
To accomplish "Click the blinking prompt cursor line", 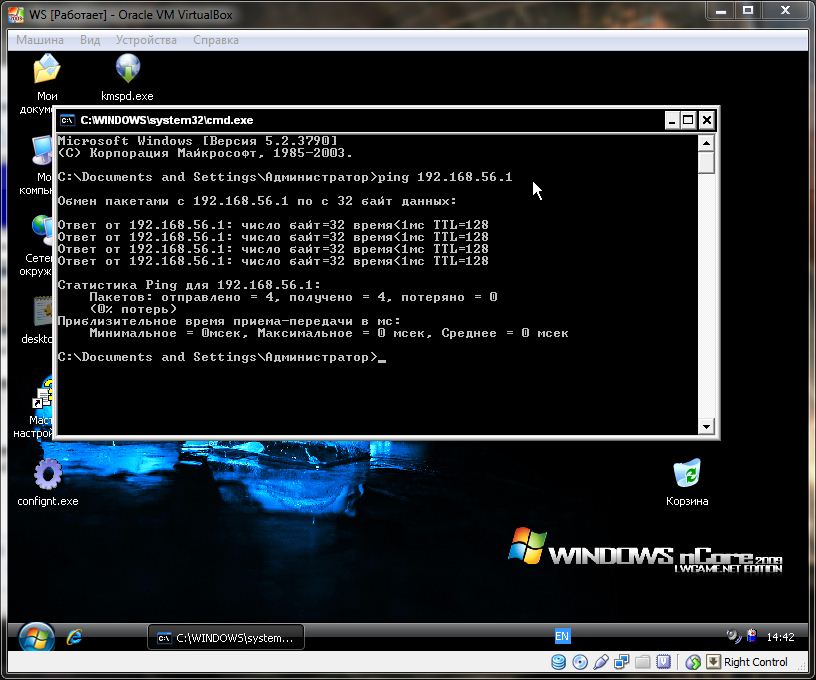I will coord(222,357).
